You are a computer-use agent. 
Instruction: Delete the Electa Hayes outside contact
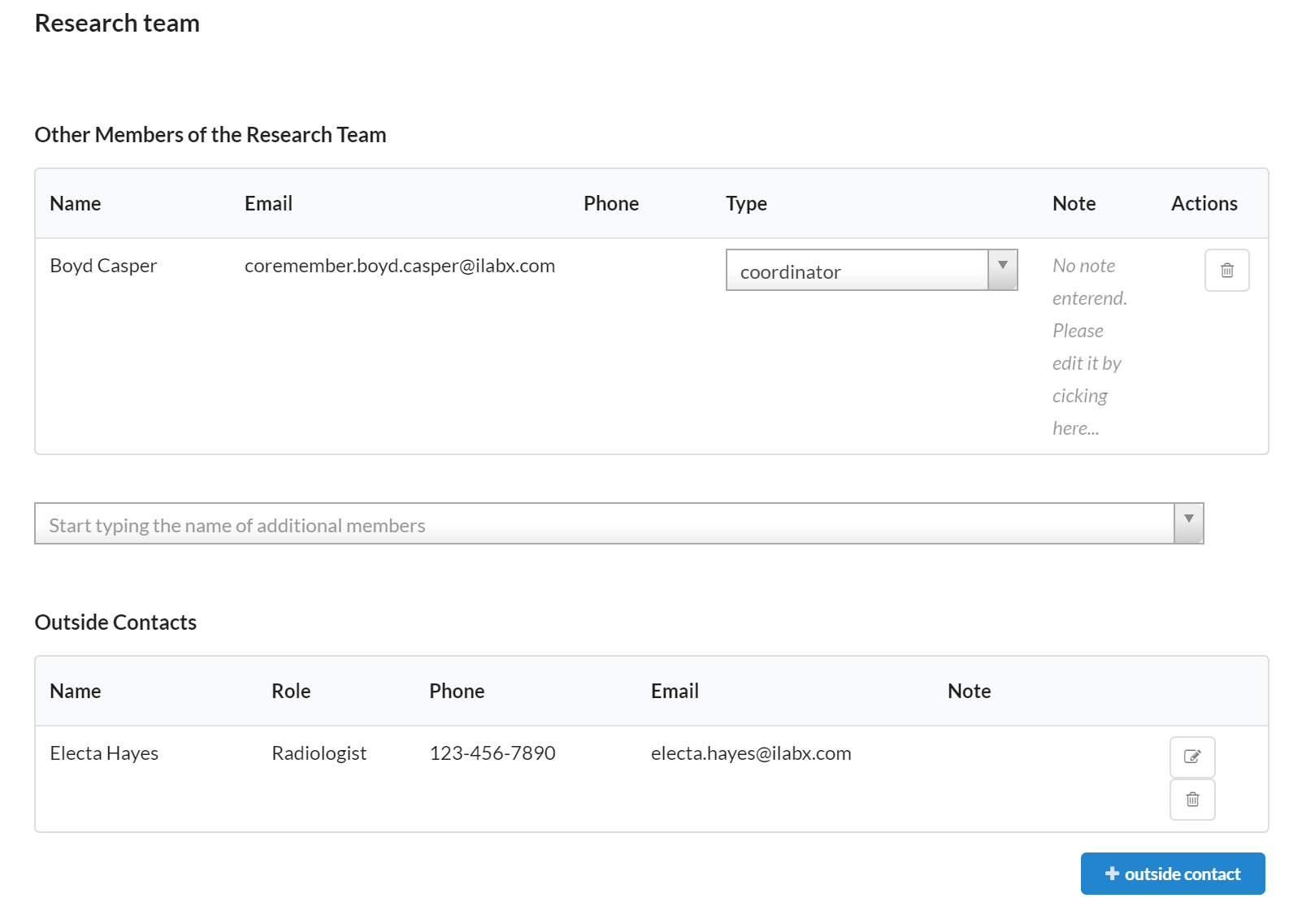coord(1191,800)
